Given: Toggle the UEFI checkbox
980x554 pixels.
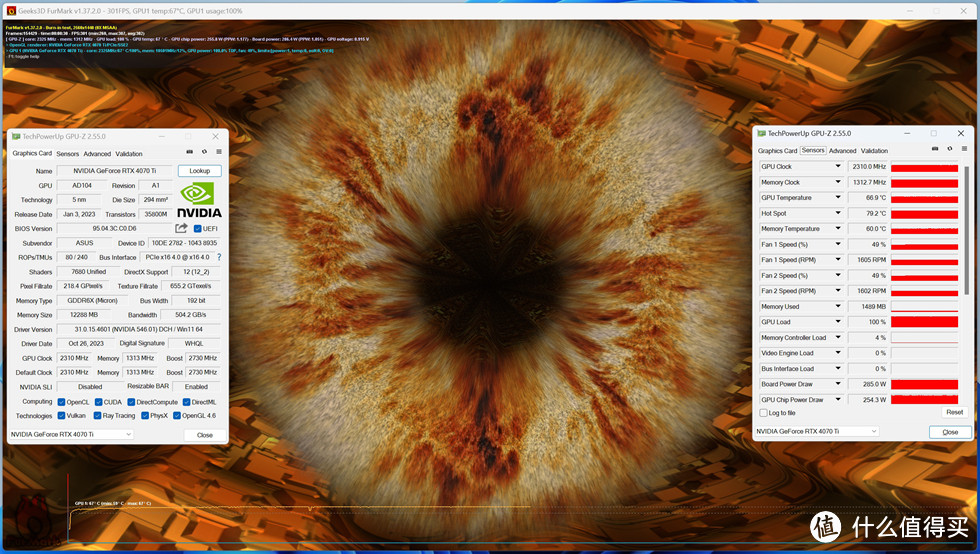Looking at the screenshot, I should 198,229.
